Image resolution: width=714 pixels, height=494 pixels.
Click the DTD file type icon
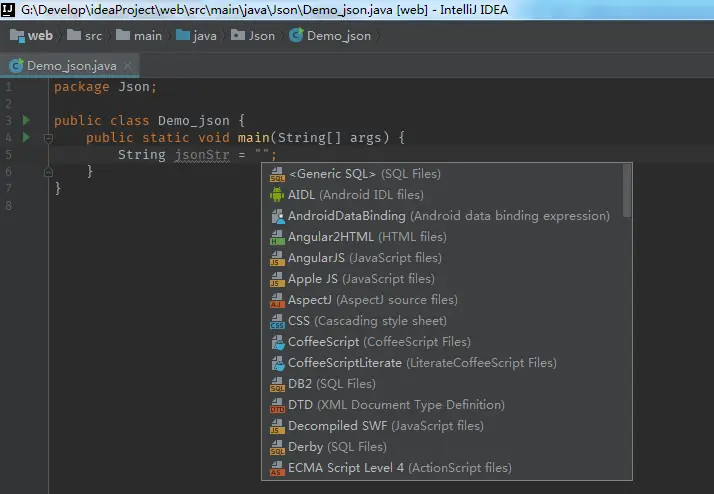(x=277, y=405)
